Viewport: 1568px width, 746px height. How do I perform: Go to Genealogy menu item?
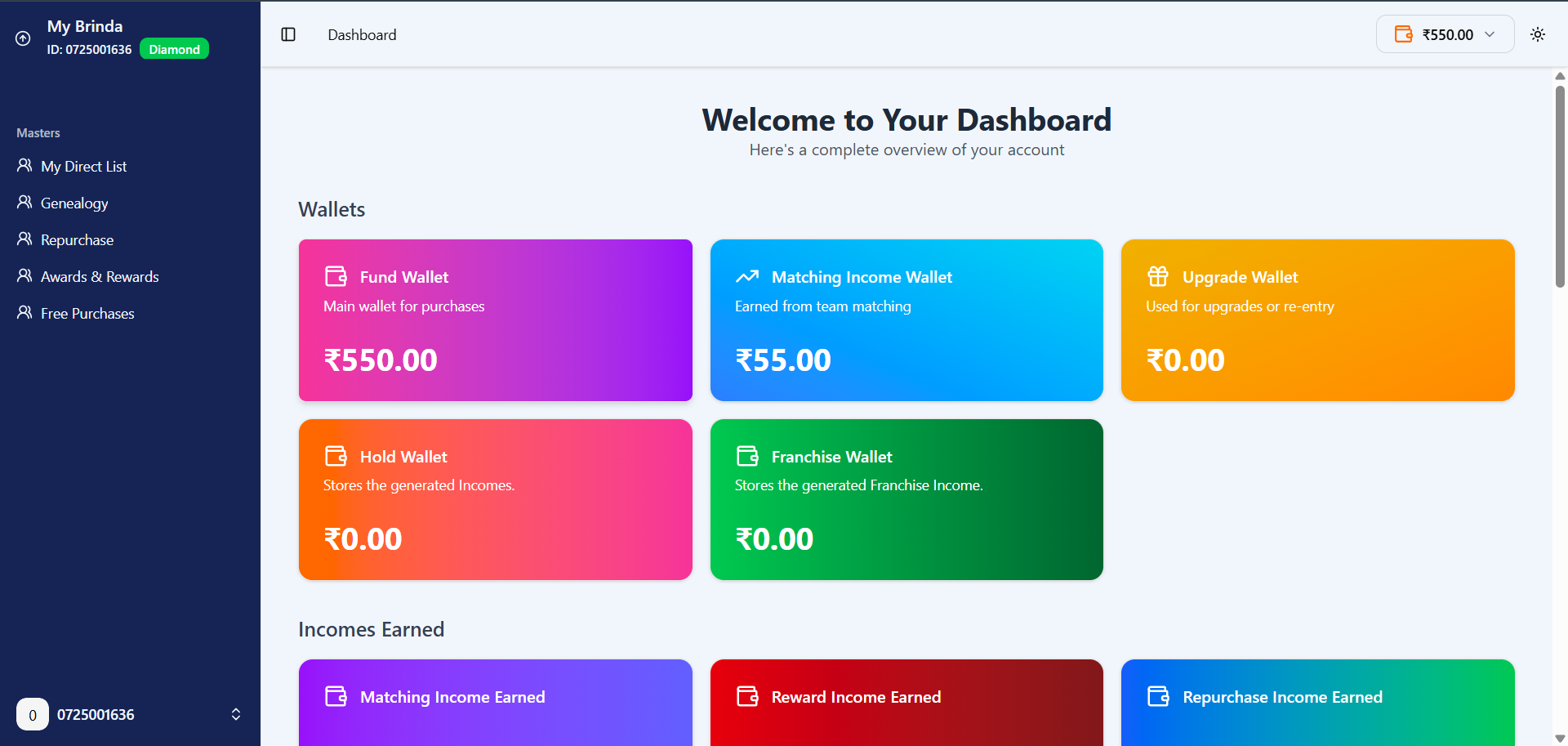click(74, 203)
